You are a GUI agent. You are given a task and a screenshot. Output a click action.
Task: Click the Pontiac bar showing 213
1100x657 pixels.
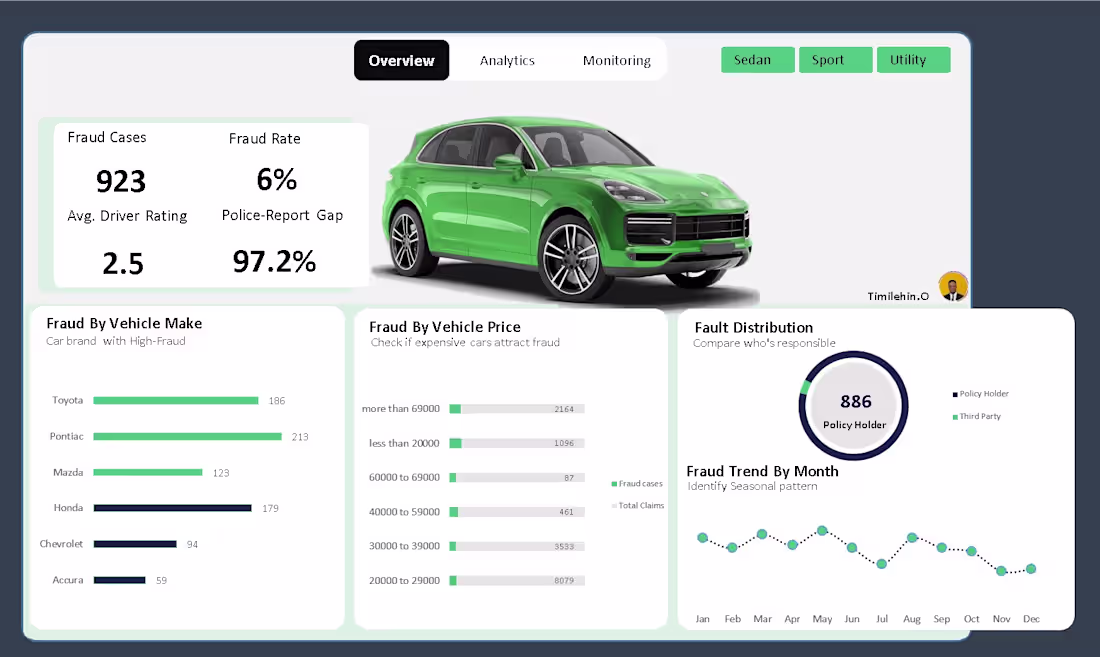tap(187, 436)
